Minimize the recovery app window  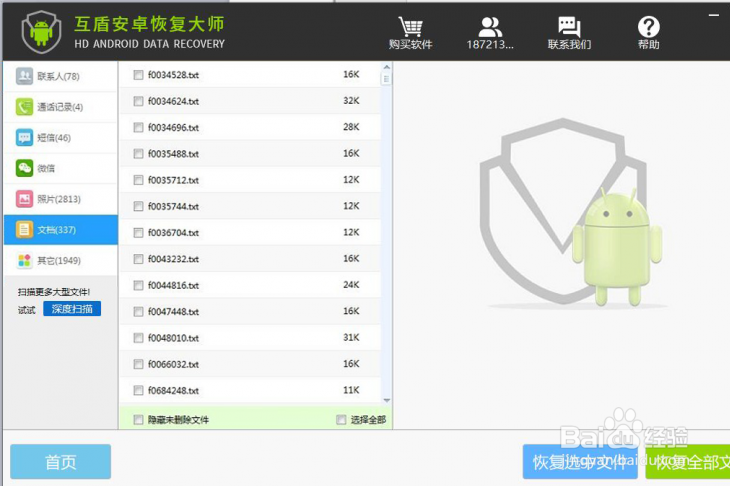tap(714, 15)
